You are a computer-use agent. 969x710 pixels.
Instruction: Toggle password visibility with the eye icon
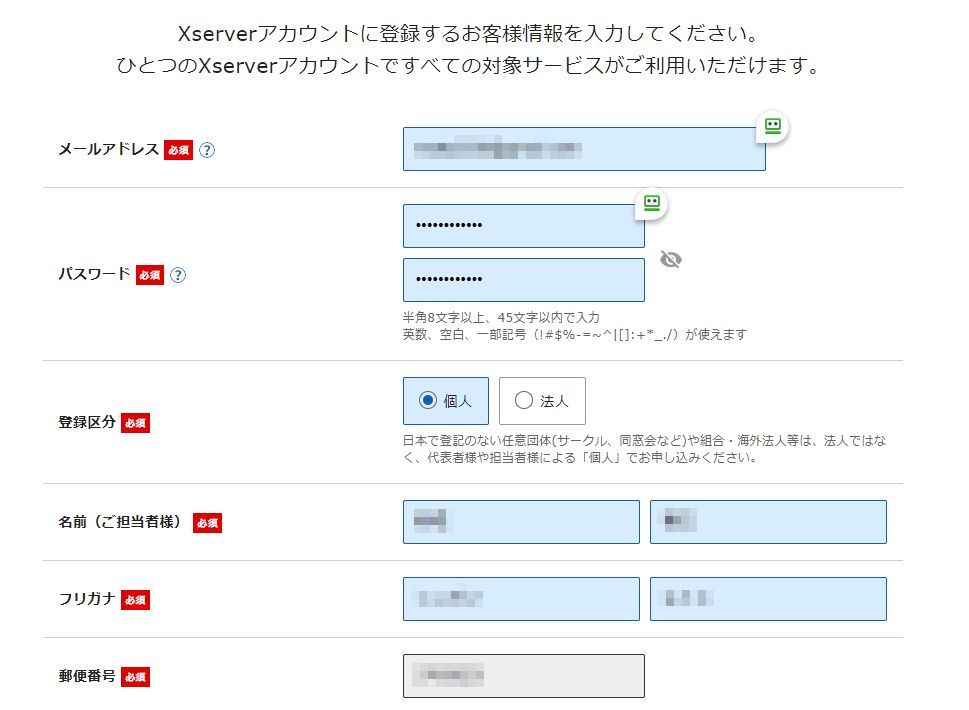(x=671, y=260)
